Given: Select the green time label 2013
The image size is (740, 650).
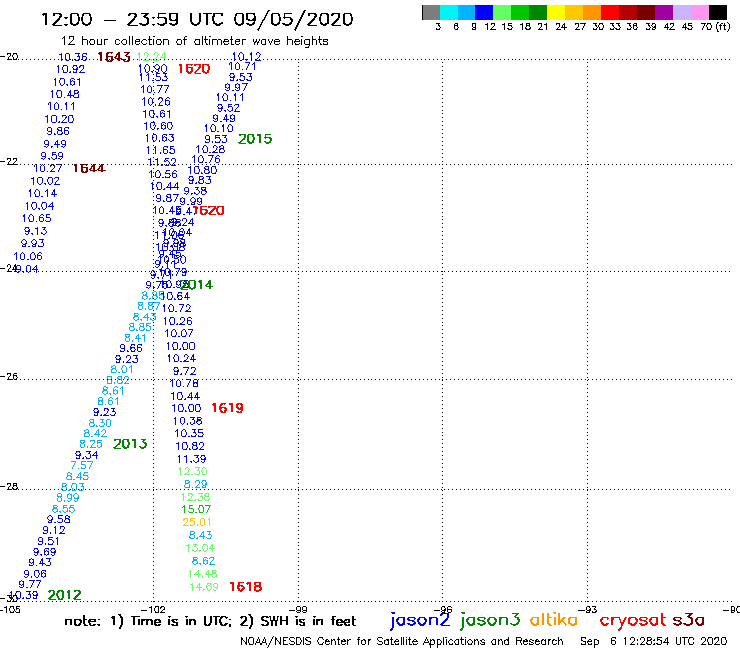Looking at the screenshot, I should click(x=130, y=444).
